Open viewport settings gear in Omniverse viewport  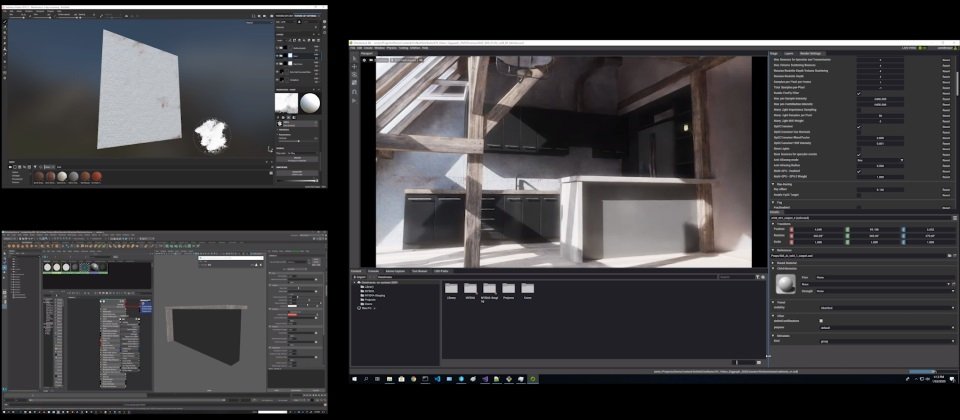364,60
